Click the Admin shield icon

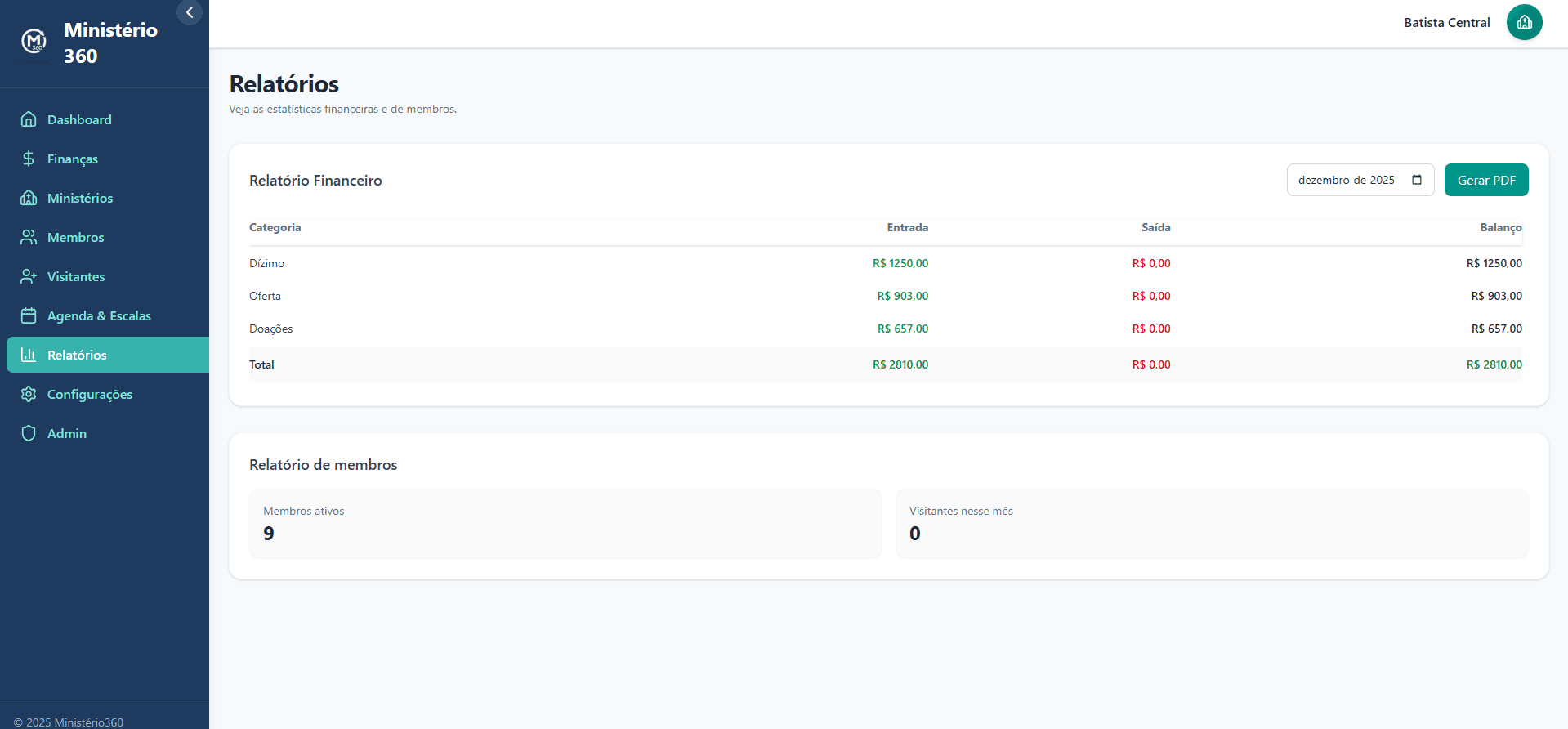29,433
